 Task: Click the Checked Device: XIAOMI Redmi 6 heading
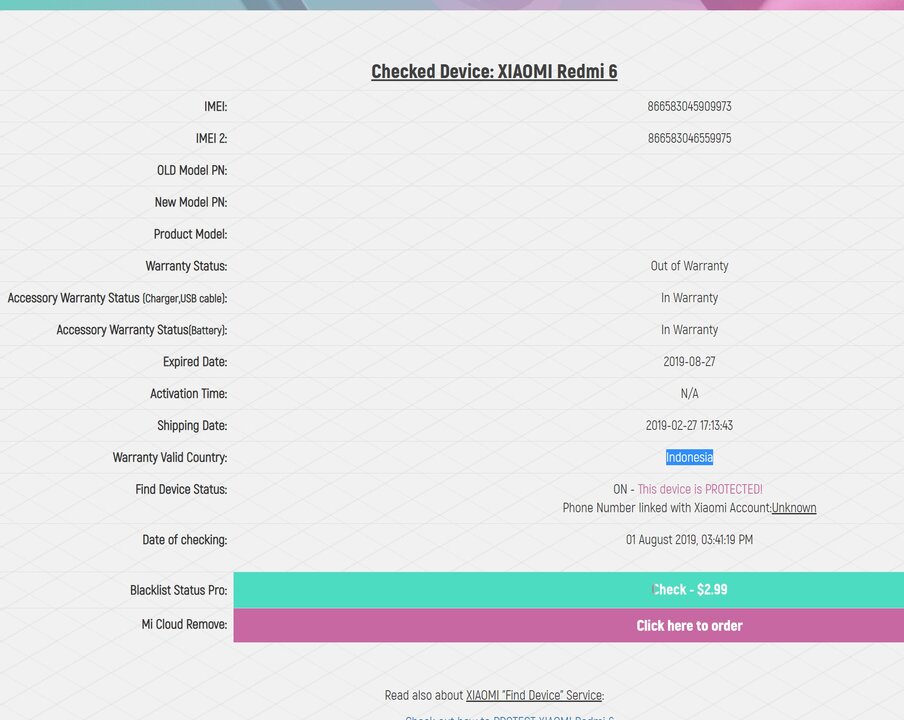(494, 71)
